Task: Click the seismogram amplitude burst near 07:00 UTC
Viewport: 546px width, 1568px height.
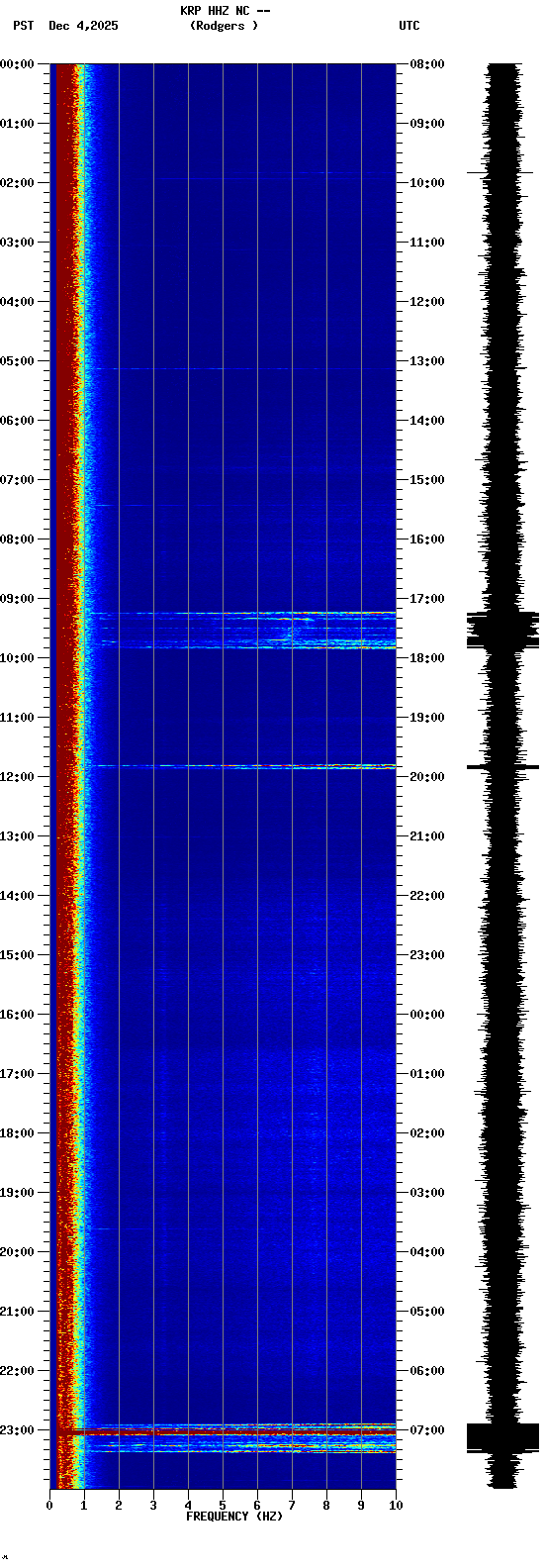Action: (503, 1437)
